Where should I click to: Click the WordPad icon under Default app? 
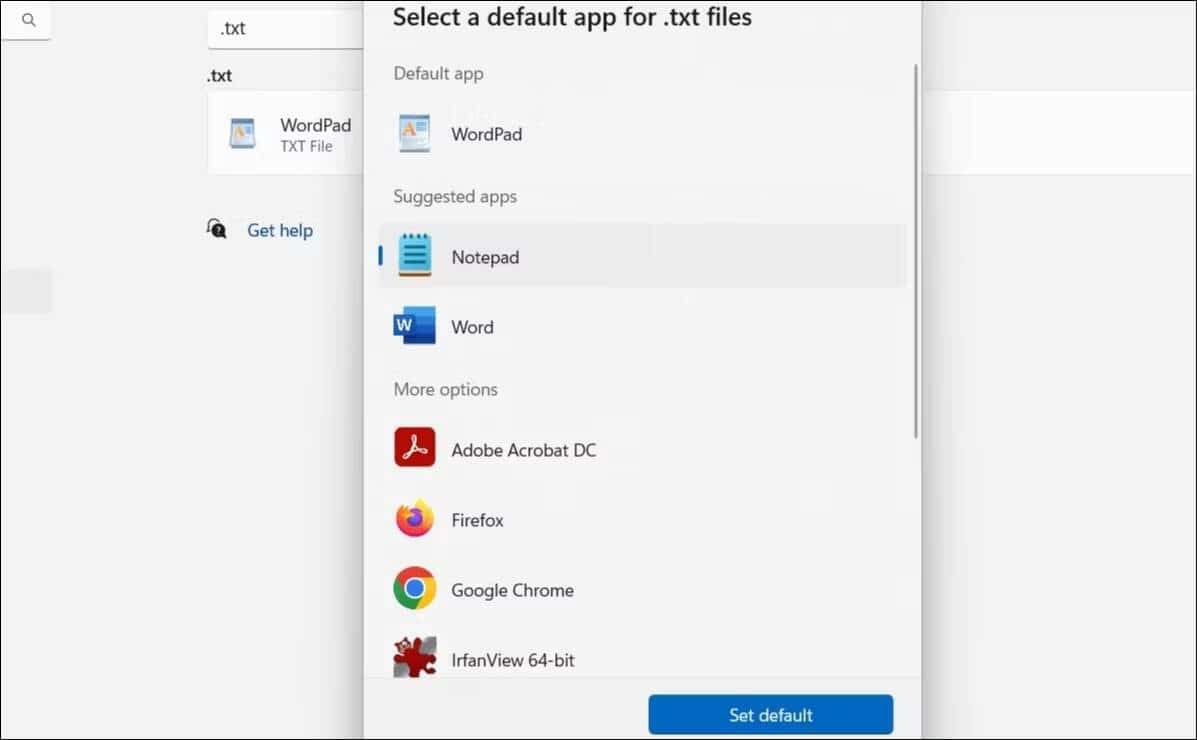414,134
